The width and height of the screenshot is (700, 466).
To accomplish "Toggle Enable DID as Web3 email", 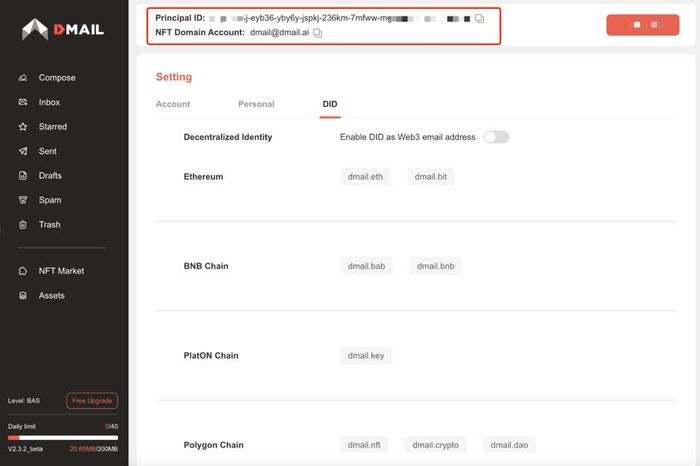I will click(496, 137).
